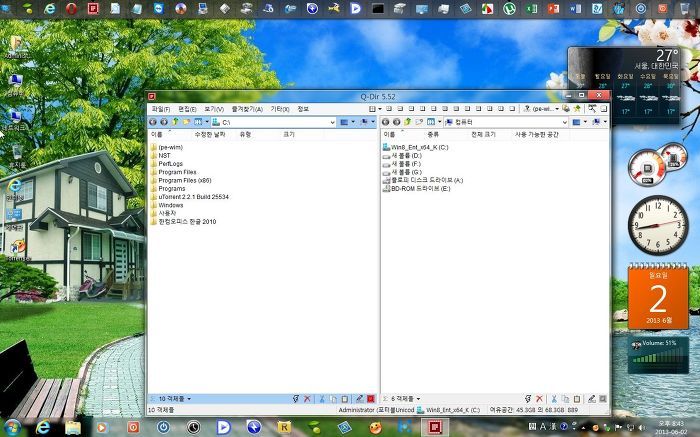This screenshot has width=700, height=437.
Task: Click pencil edit icon in right pane footer
Action: pos(592,399)
